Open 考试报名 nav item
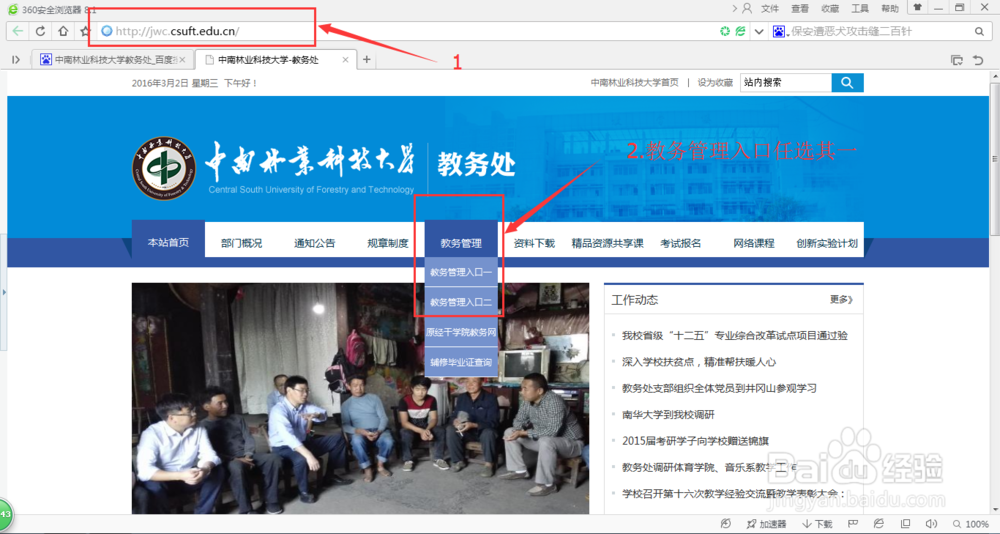Screen dimensions: 1000x534 tap(680, 243)
